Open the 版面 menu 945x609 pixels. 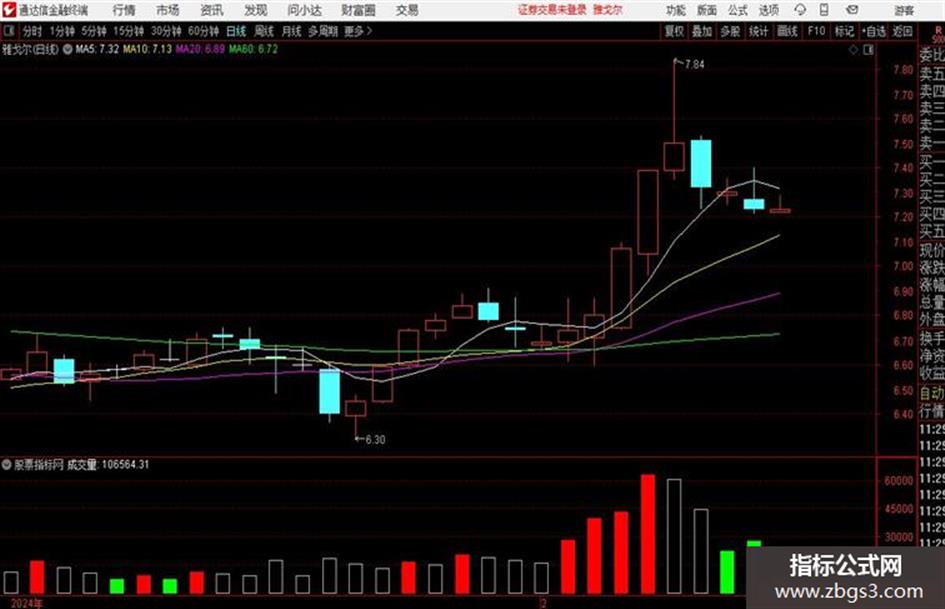pos(707,10)
